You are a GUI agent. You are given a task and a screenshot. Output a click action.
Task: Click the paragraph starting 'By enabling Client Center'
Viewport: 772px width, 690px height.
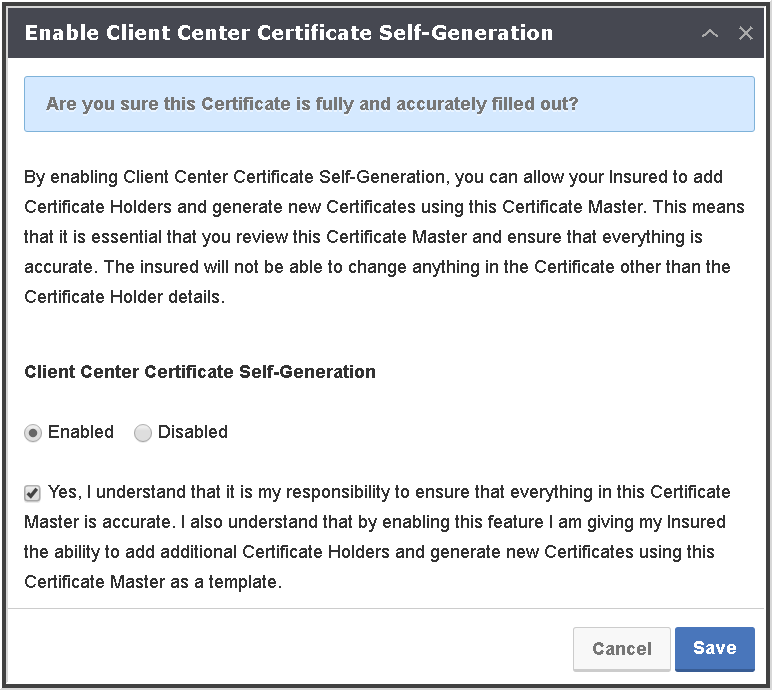point(384,237)
